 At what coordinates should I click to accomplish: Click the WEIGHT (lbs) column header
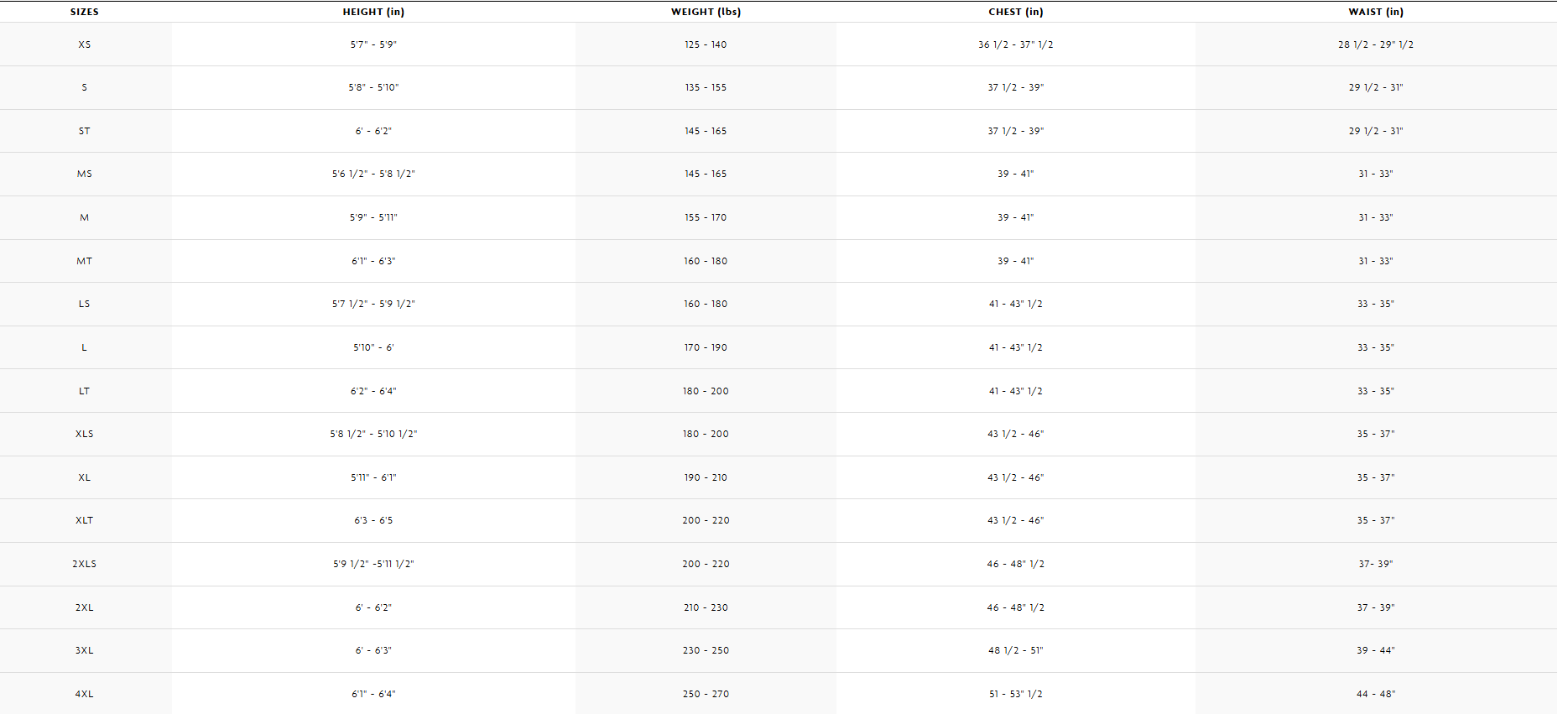pyautogui.click(x=706, y=12)
